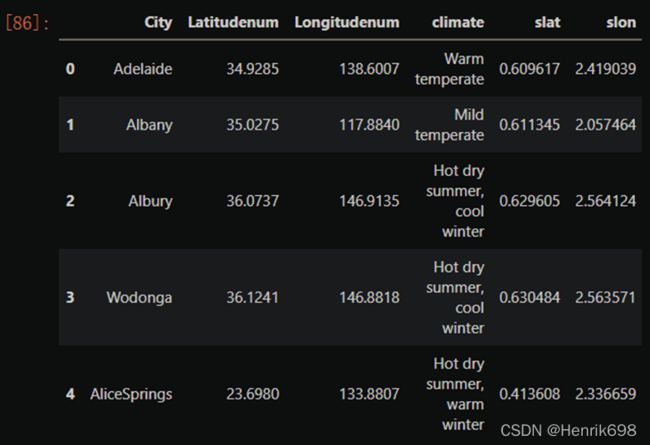Click the Longitudenum column header
650x445 pixels.
coord(347,23)
